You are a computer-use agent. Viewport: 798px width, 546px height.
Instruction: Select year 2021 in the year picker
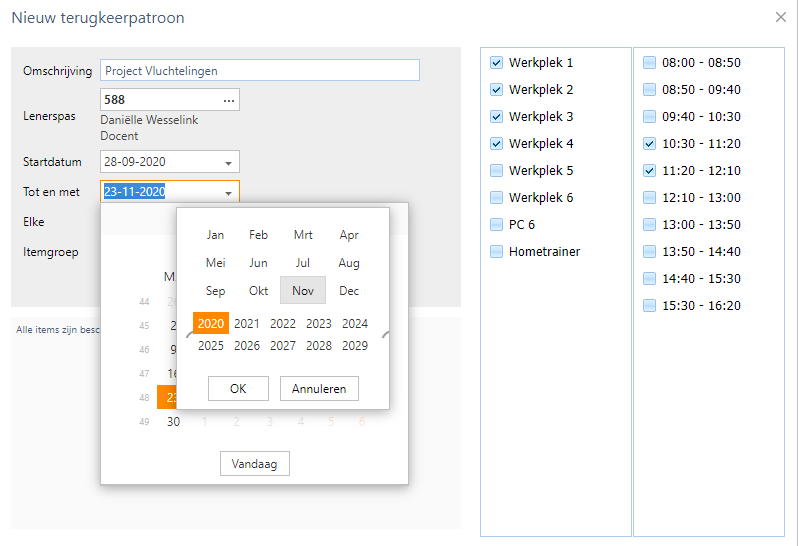[246, 323]
